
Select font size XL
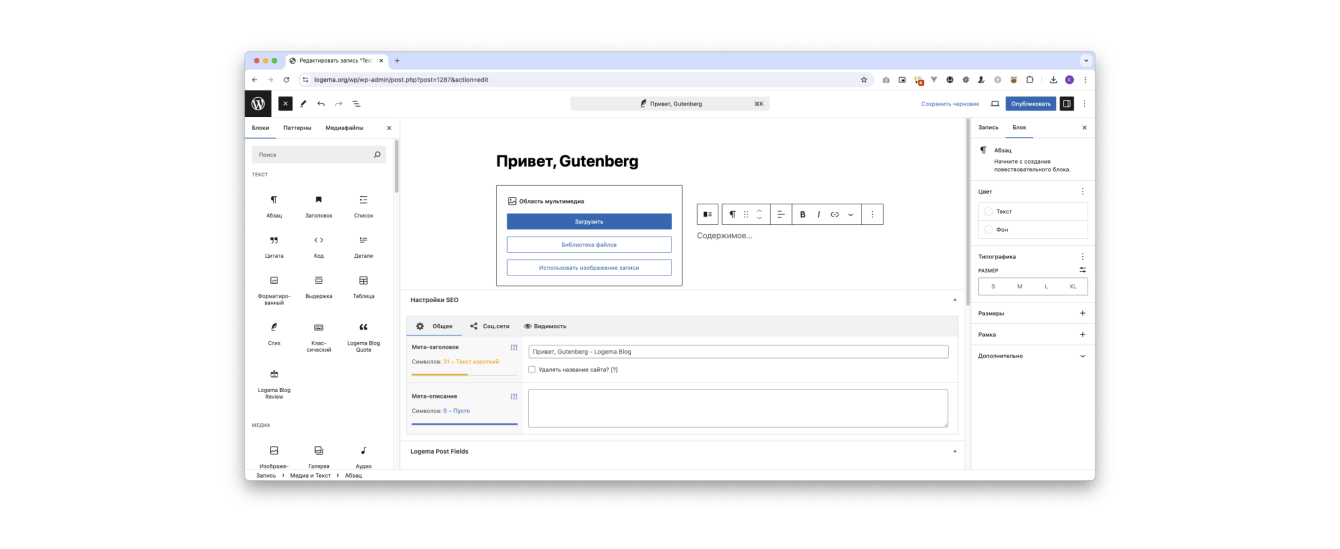coord(1073,286)
